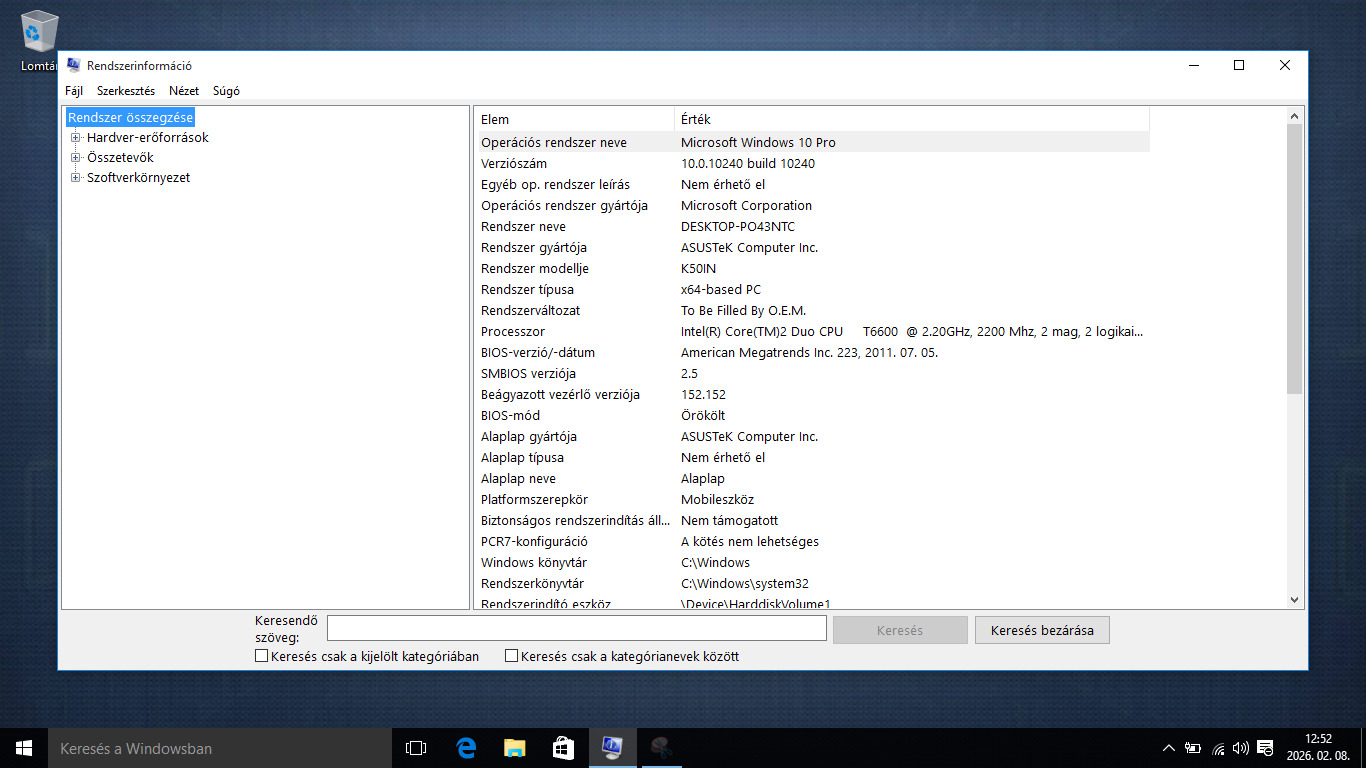The image size is (1366, 768).
Task: Select the 'BIOS-mód' row
Action: [x=813, y=415]
